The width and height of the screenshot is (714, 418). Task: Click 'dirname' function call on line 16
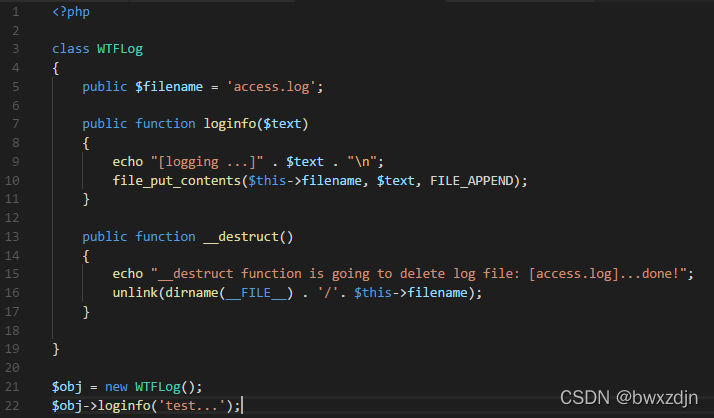coord(191,293)
